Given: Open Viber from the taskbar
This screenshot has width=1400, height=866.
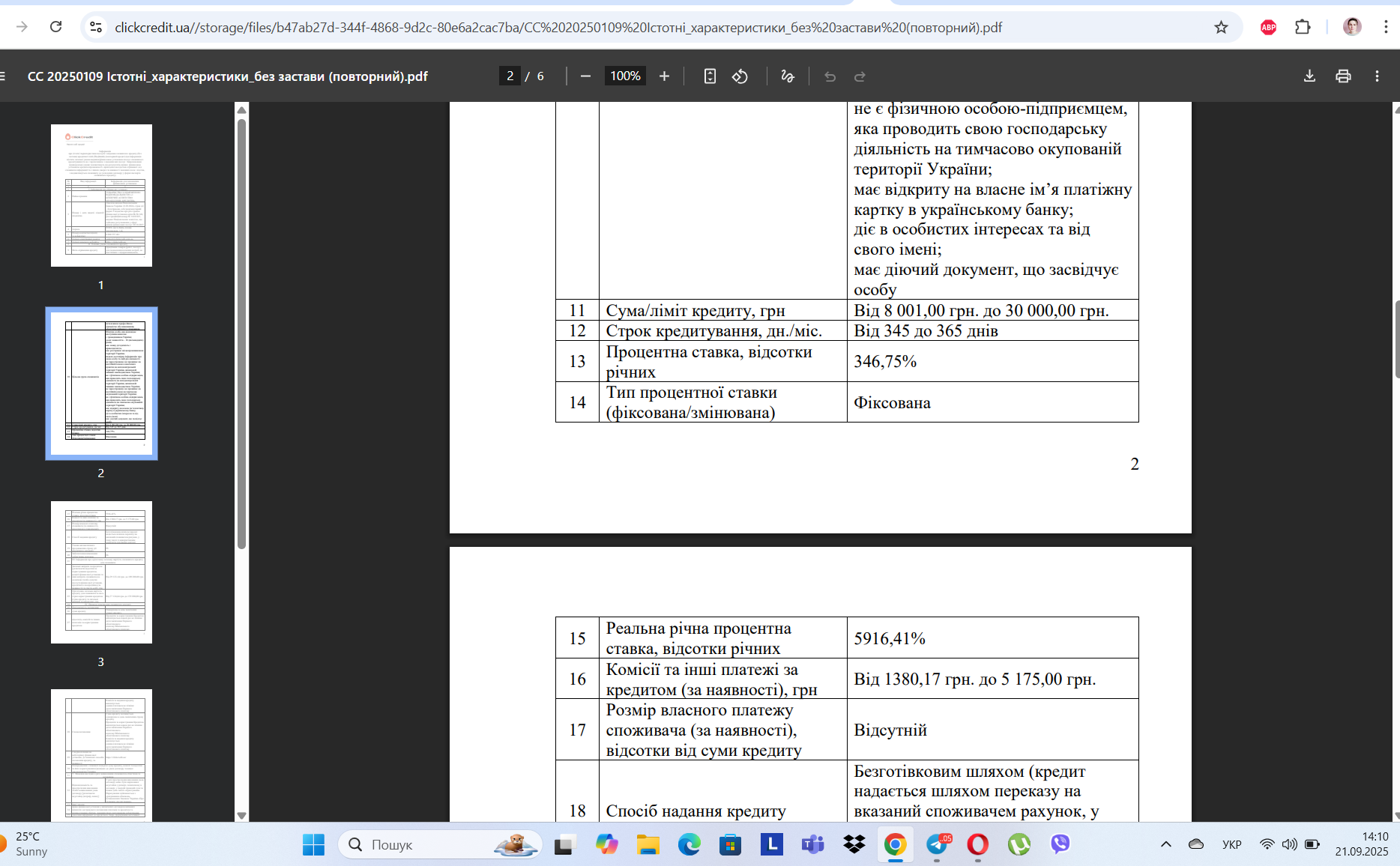Looking at the screenshot, I should coord(1060,844).
